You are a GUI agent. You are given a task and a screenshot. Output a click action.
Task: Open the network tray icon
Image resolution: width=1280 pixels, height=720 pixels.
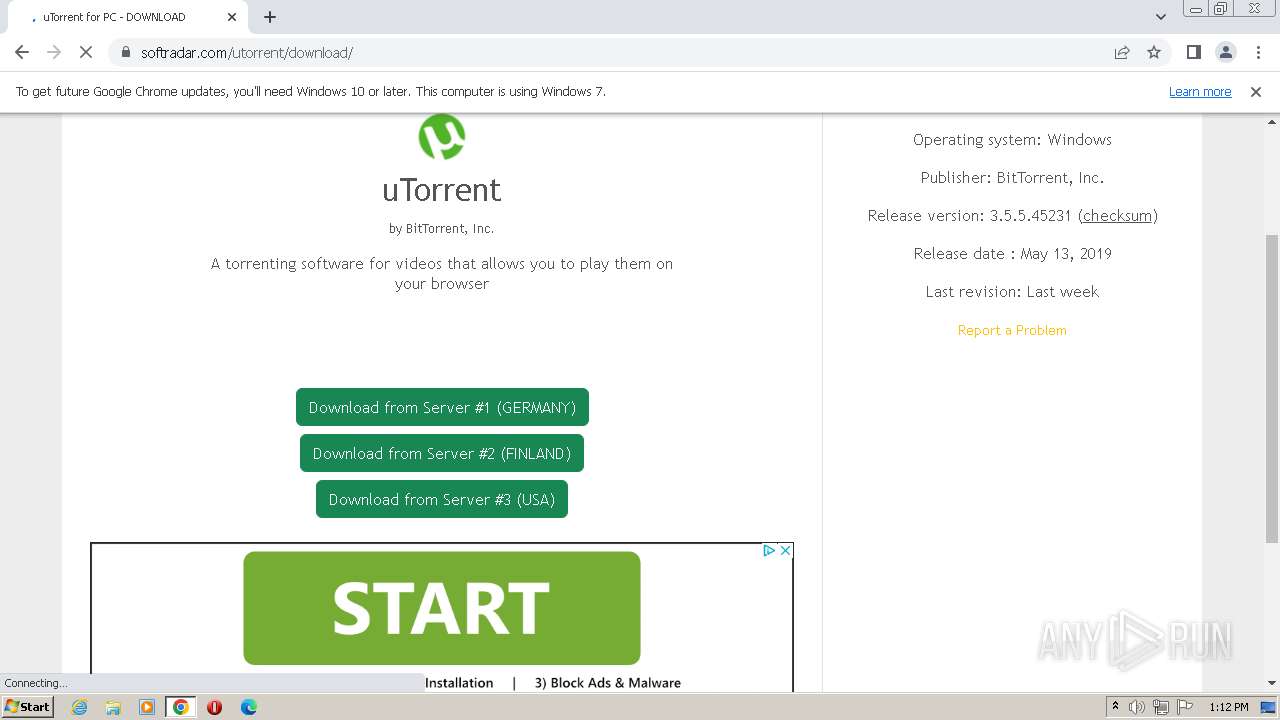1161,707
